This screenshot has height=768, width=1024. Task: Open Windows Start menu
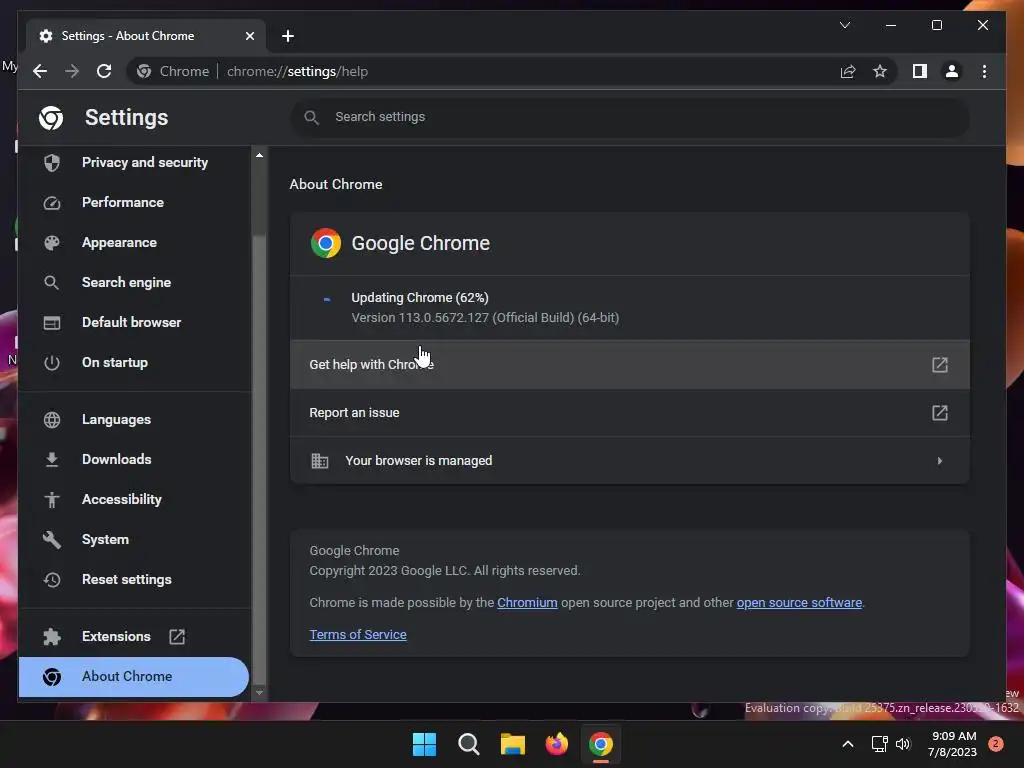(x=424, y=744)
